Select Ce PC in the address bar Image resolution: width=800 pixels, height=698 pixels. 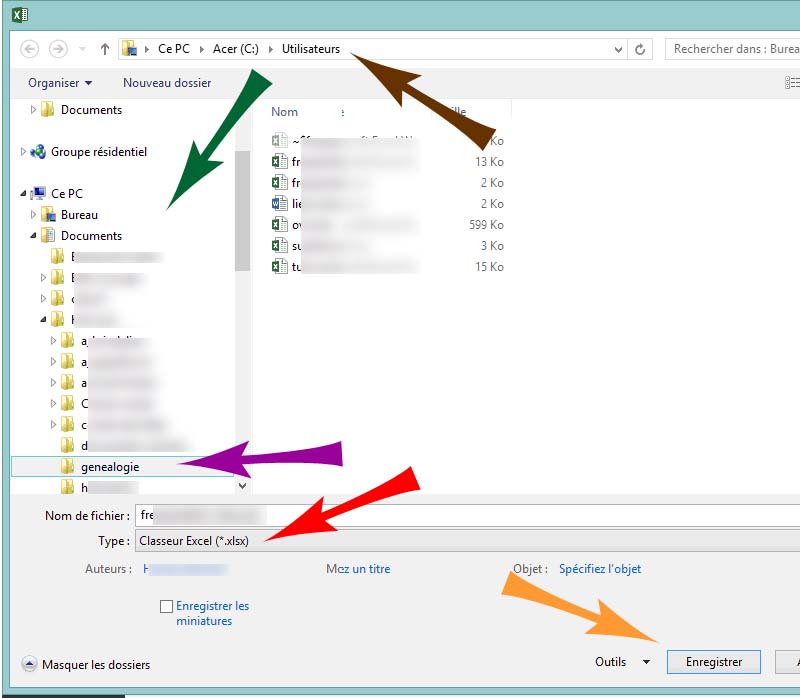[x=173, y=49]
